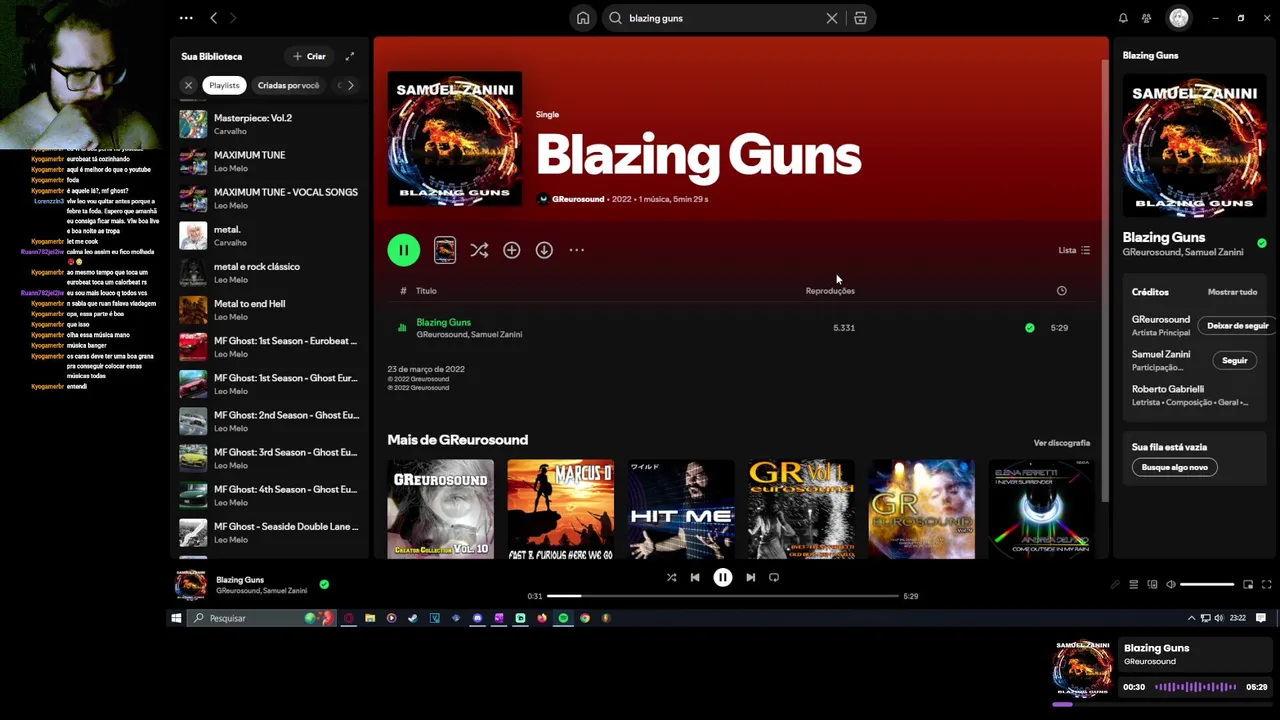Select the Blazing Guns track row title
The height and width of the screenshot is (720, 1280).
443,322
